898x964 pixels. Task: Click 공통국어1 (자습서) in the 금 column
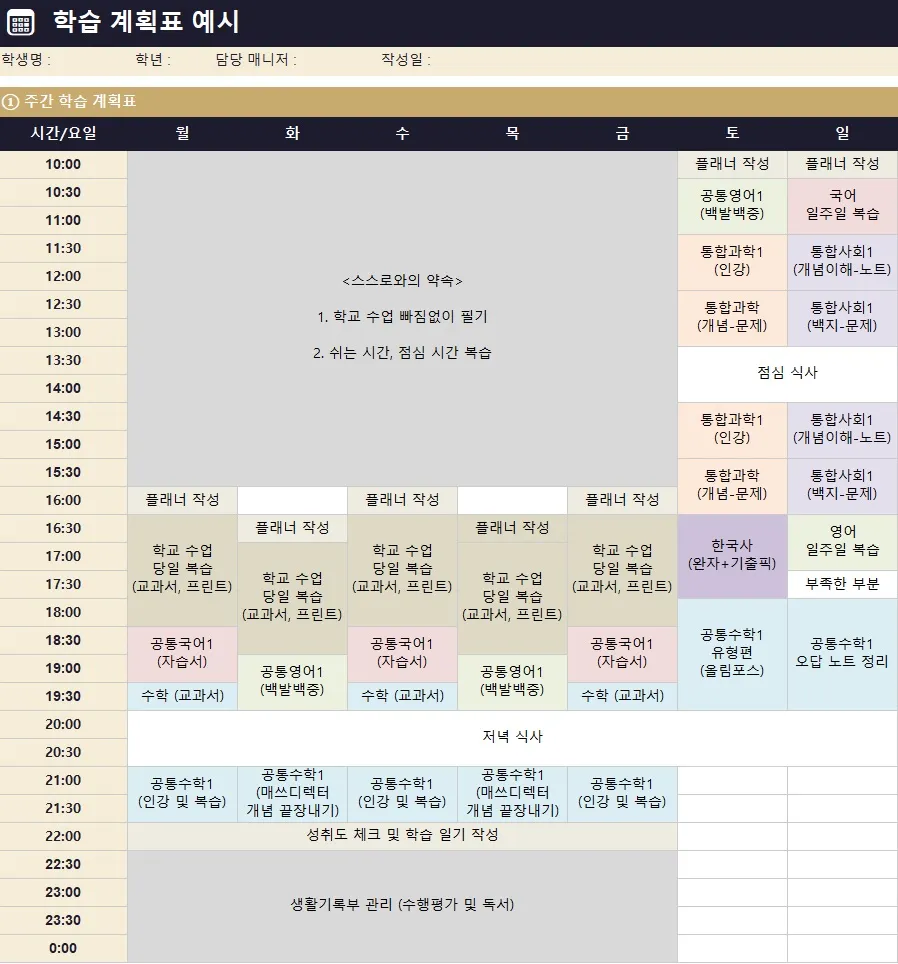[623, 654]
